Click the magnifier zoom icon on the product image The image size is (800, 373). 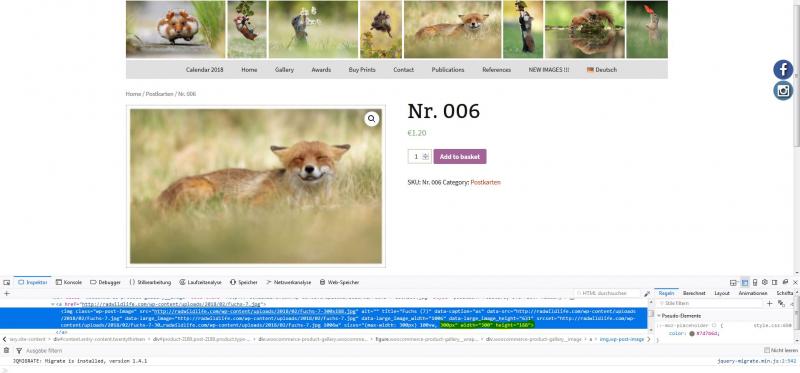371,119
